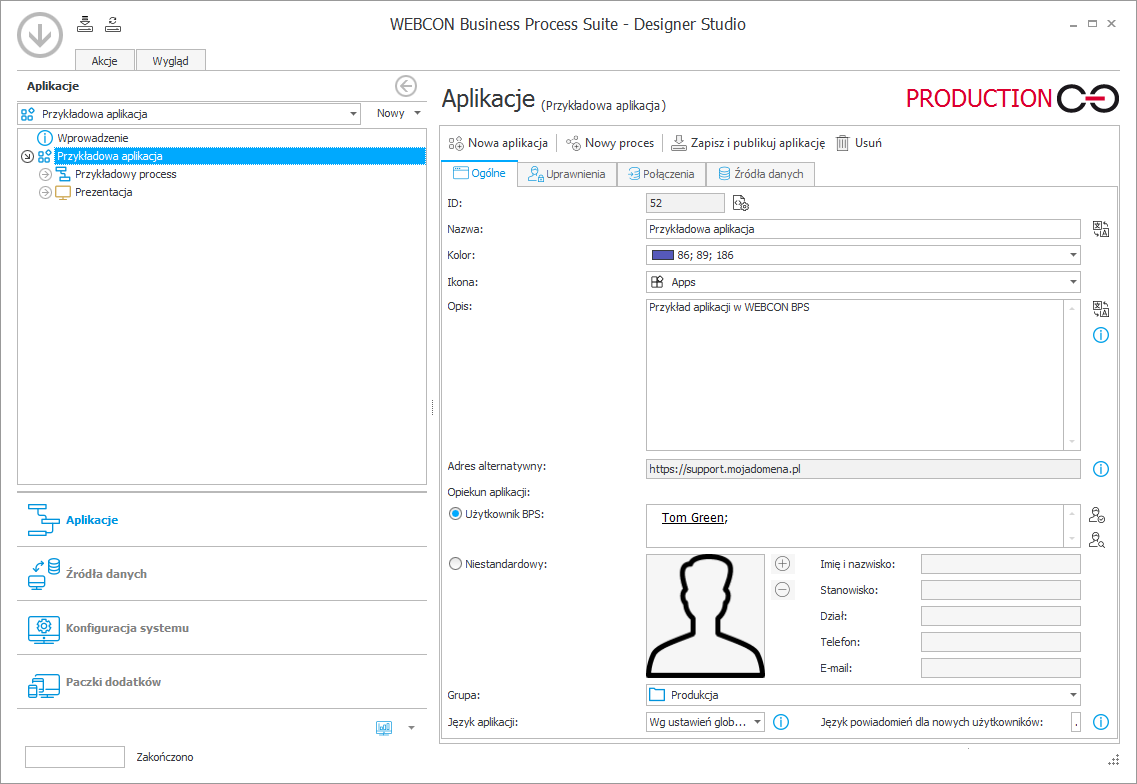This screenshot has height=784, width=1137.
Task: Show info for Adres alternatywny
Action: (x=1101, y=469)
